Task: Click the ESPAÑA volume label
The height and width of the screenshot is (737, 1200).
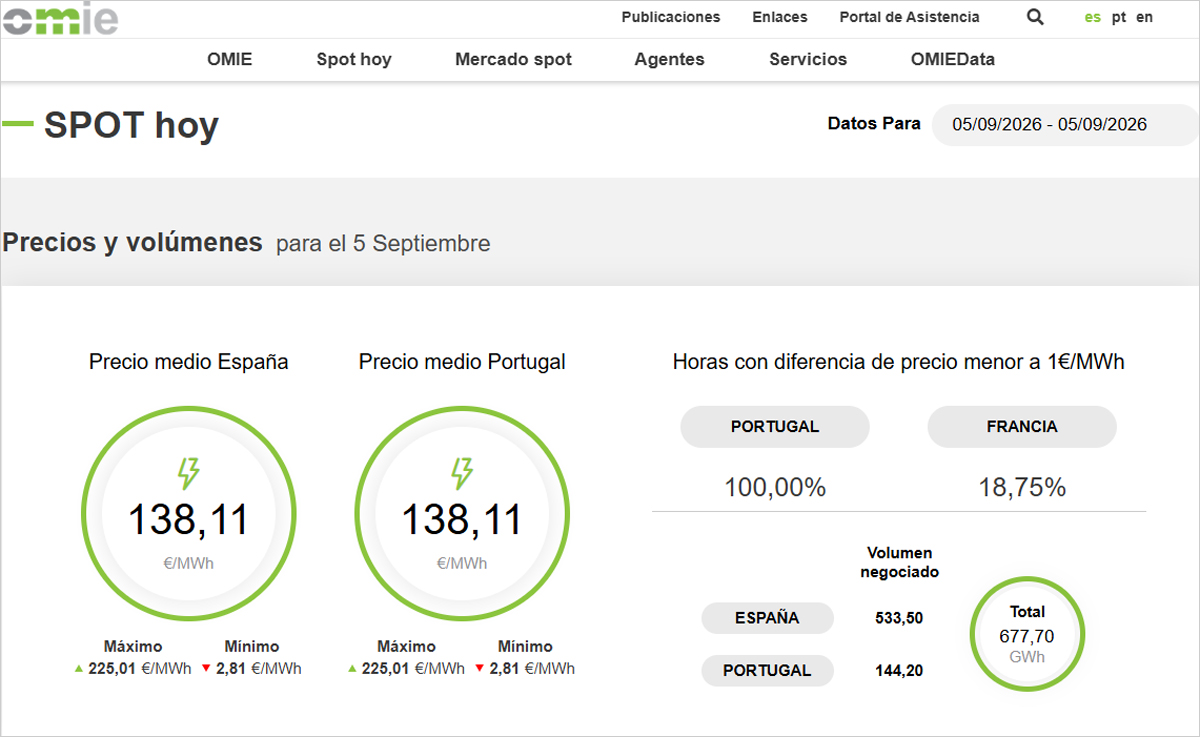Action: point(768,618)
